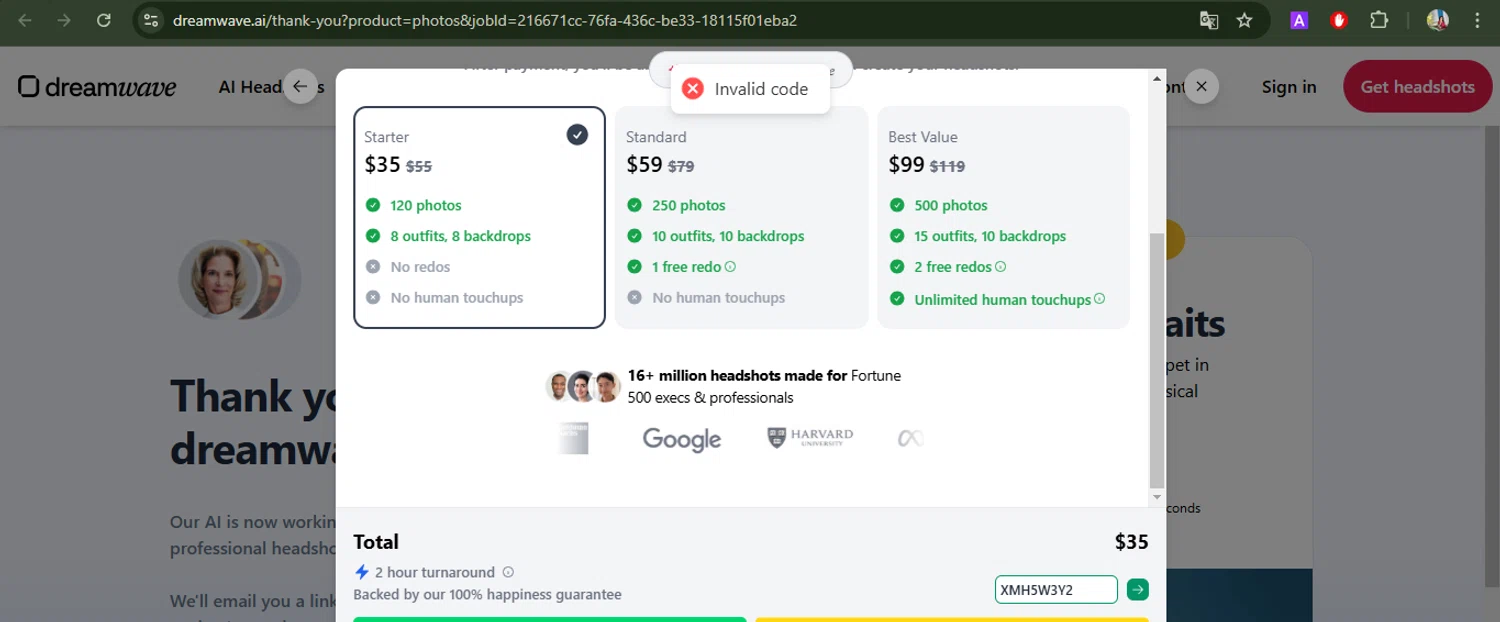Bookmark this page with the star icon
Image resolution: width=1500 pixels, height=622 pixels.
[x=1244, y=20]
